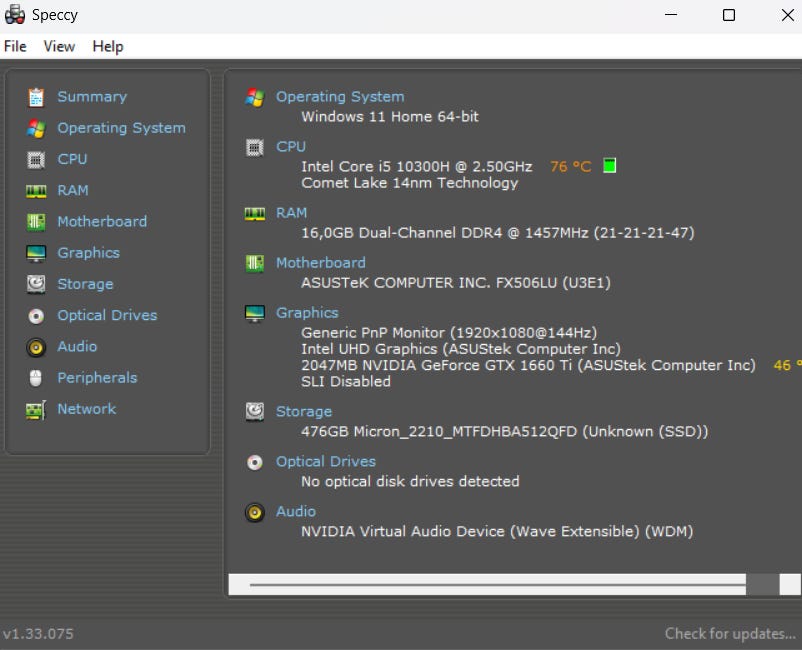Open the Graphics section in sidebar

(88, 253)
